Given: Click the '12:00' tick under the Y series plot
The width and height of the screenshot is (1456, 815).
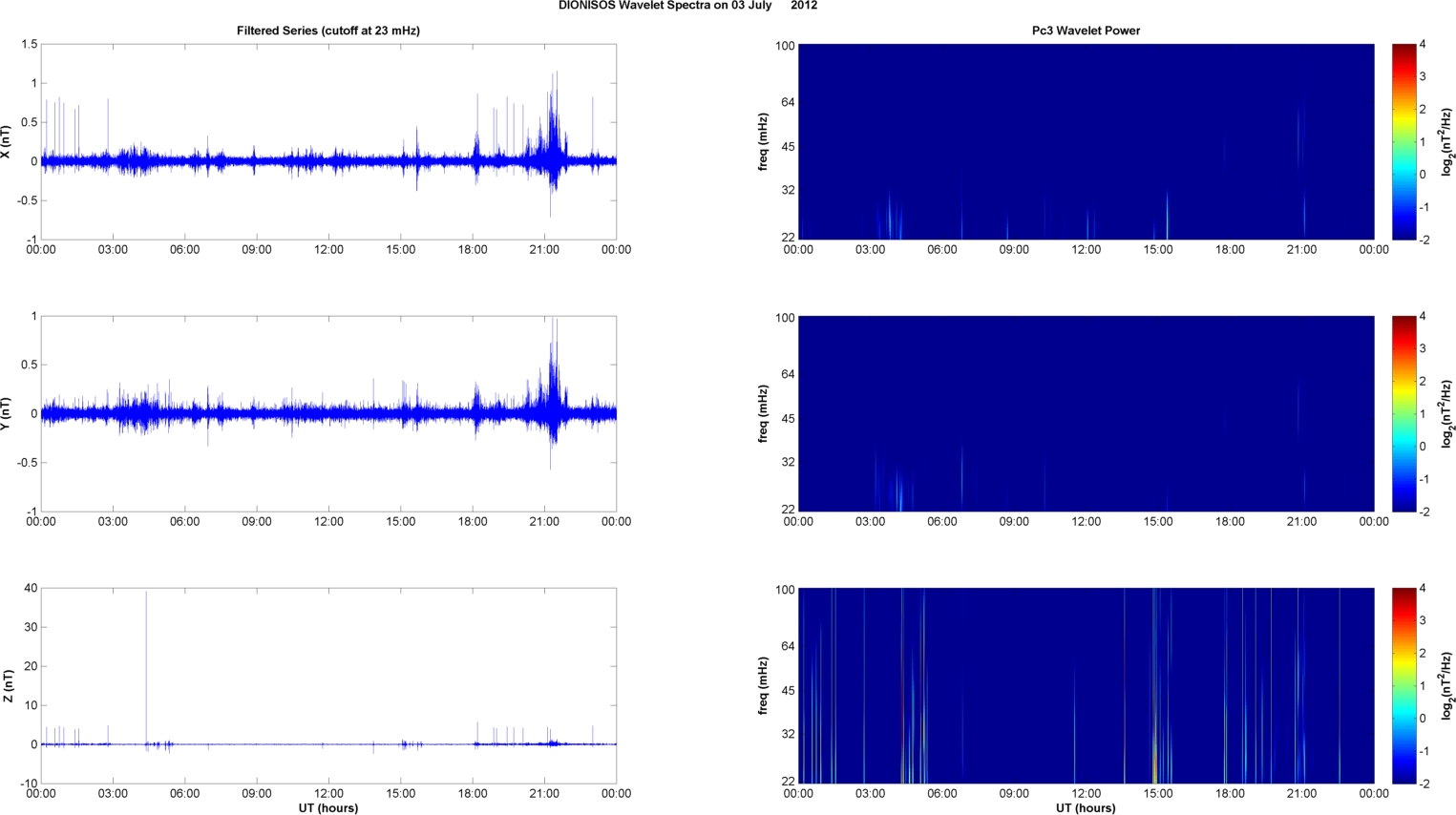Looking at the screenshot, I should 328,522.
